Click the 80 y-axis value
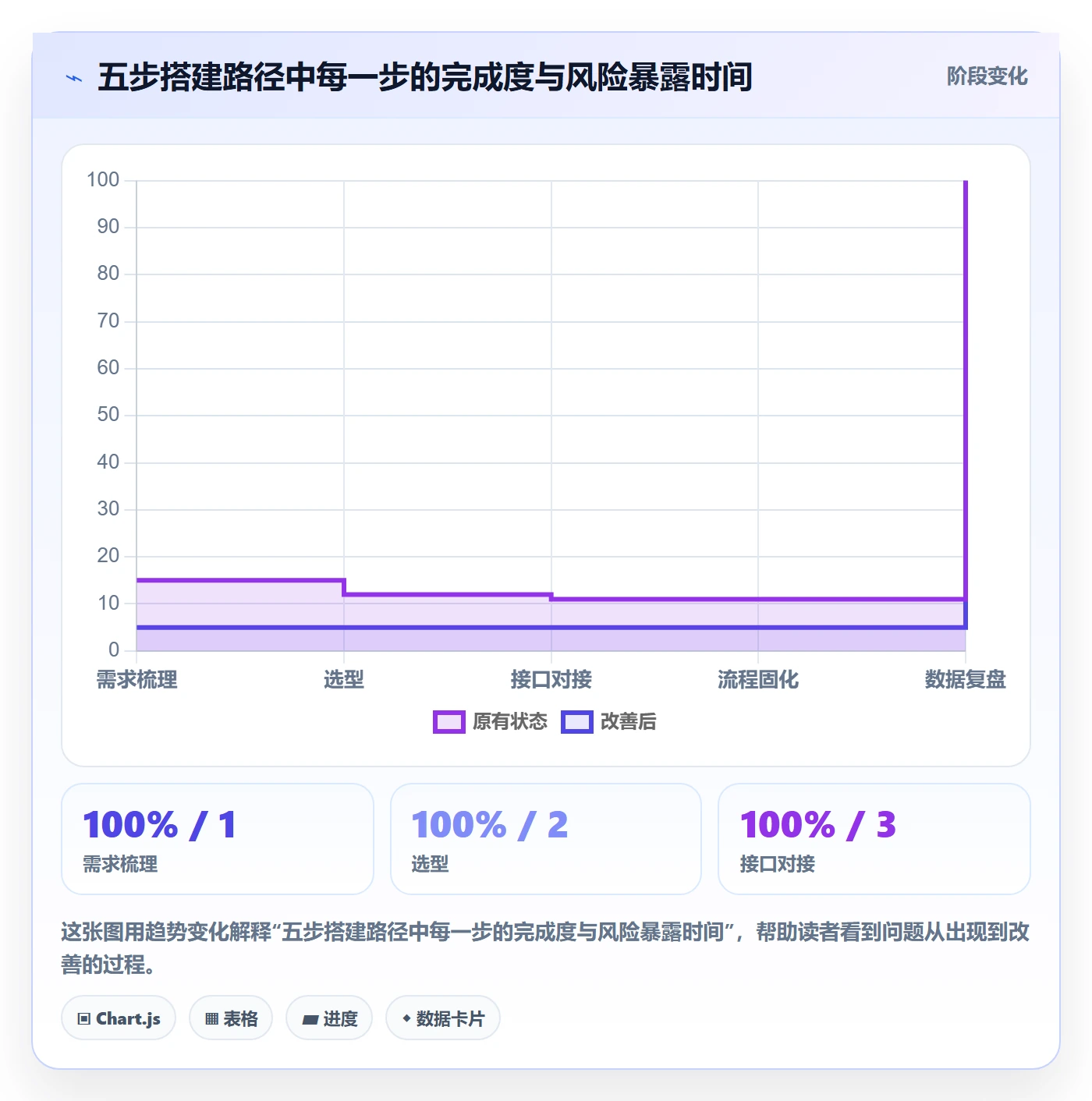This screenshot has width=1092, height=1101. click(108, 274)
